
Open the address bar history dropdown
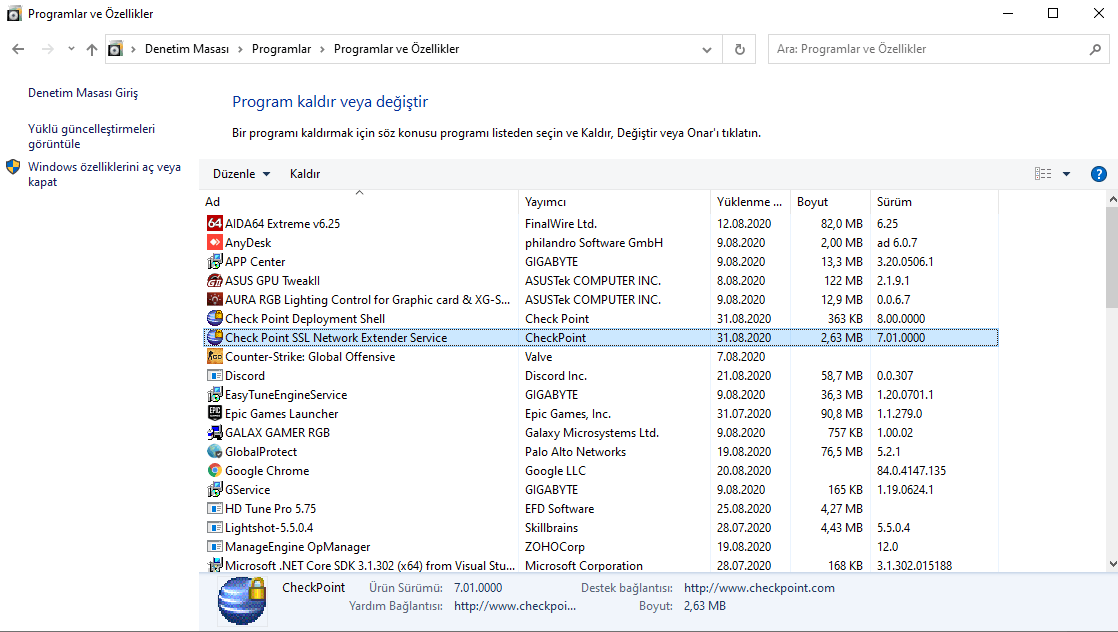click(x=707, y=49)
